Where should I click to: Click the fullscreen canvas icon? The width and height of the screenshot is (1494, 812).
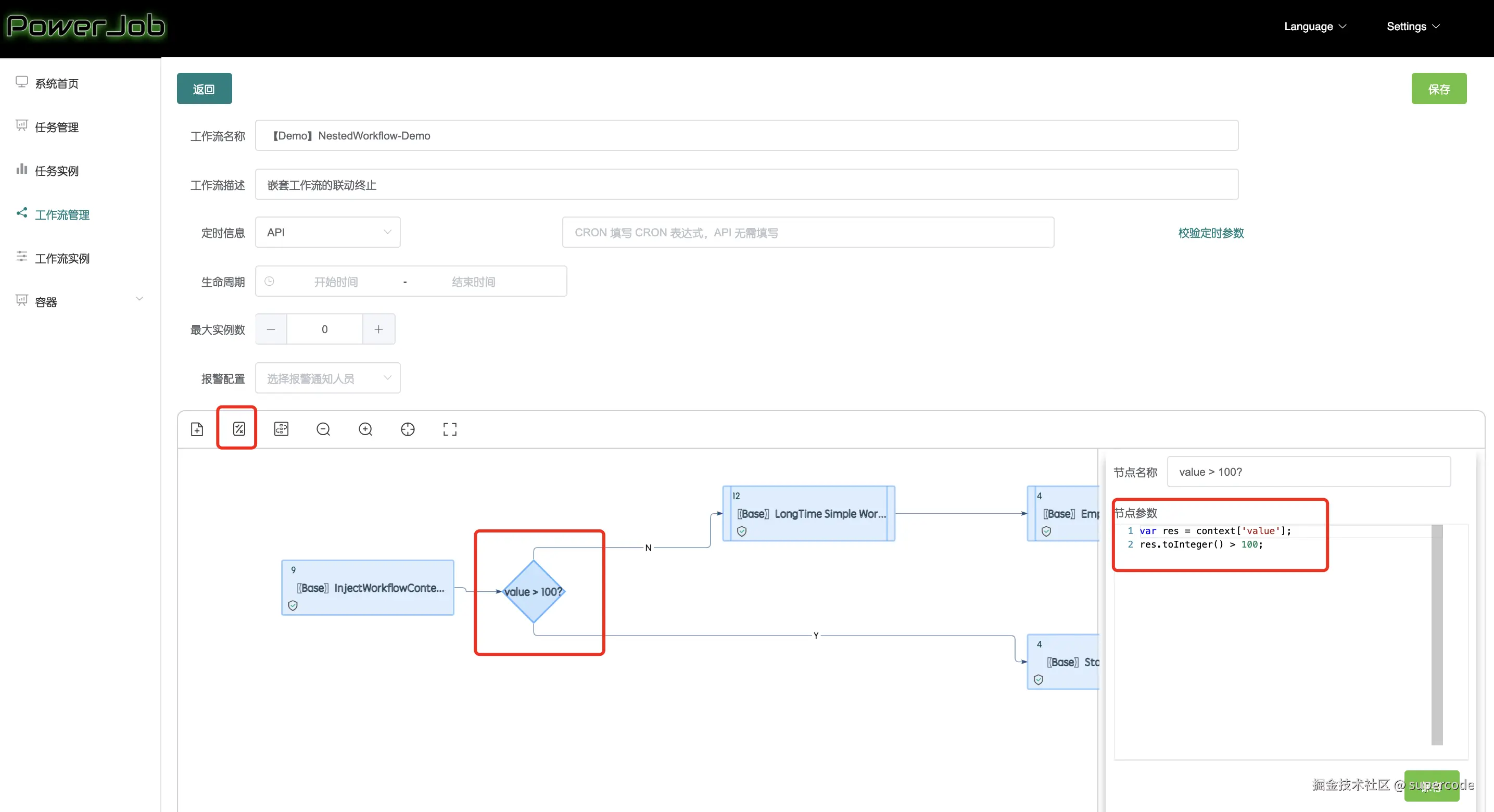pyautogui.click(x=450, y=429)
